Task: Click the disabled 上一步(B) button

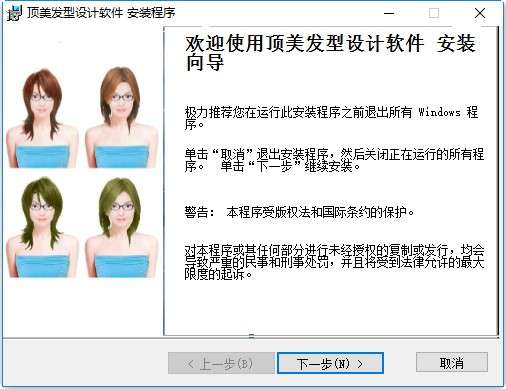Action: click(221, 363)
